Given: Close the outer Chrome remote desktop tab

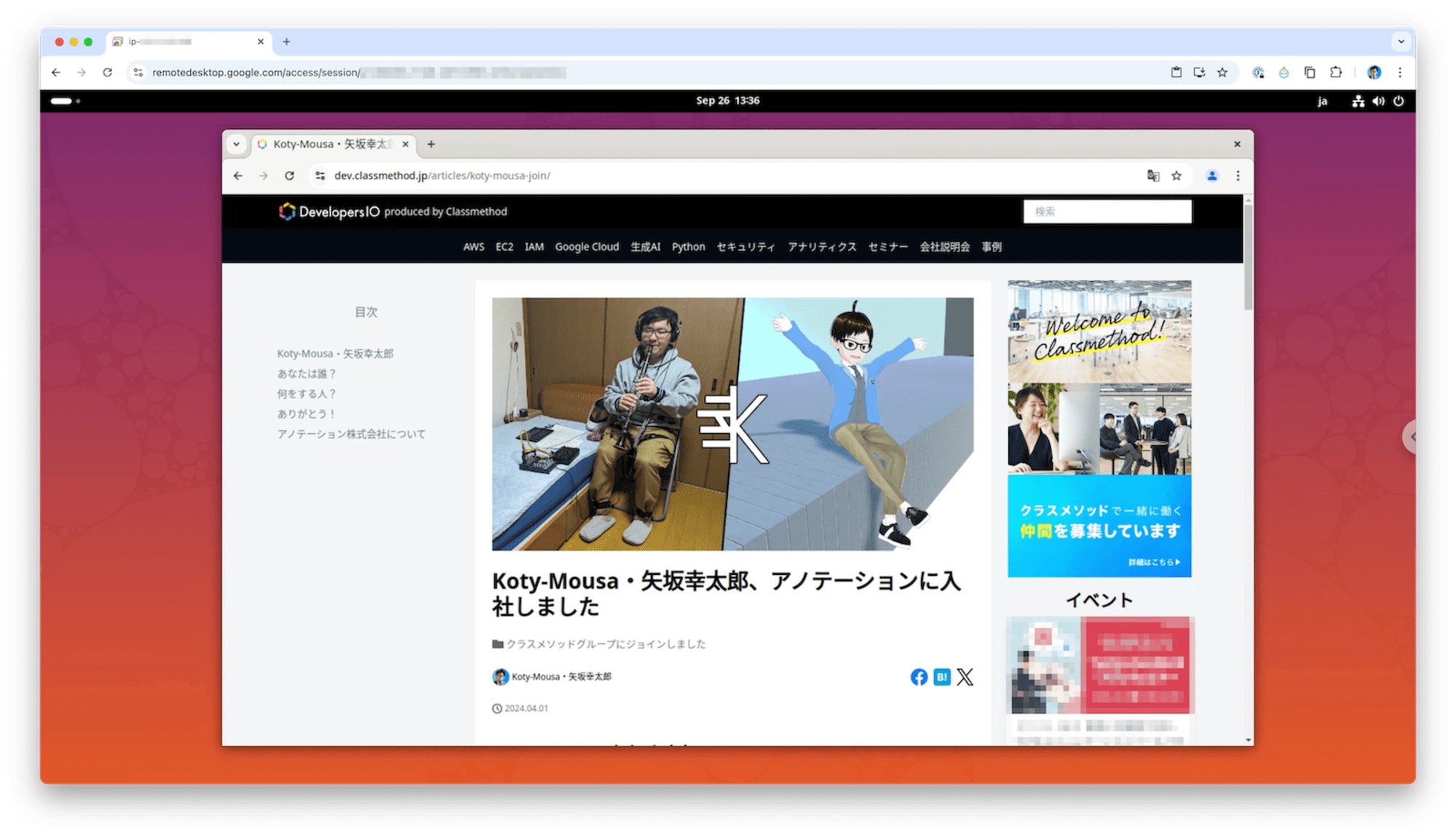Looking at the screenshot, I should (x=261, y=41).
